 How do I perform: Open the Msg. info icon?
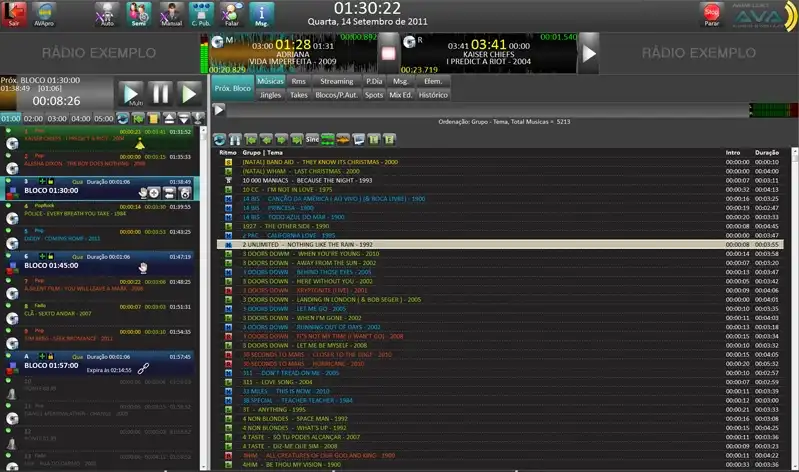[261, 14]
